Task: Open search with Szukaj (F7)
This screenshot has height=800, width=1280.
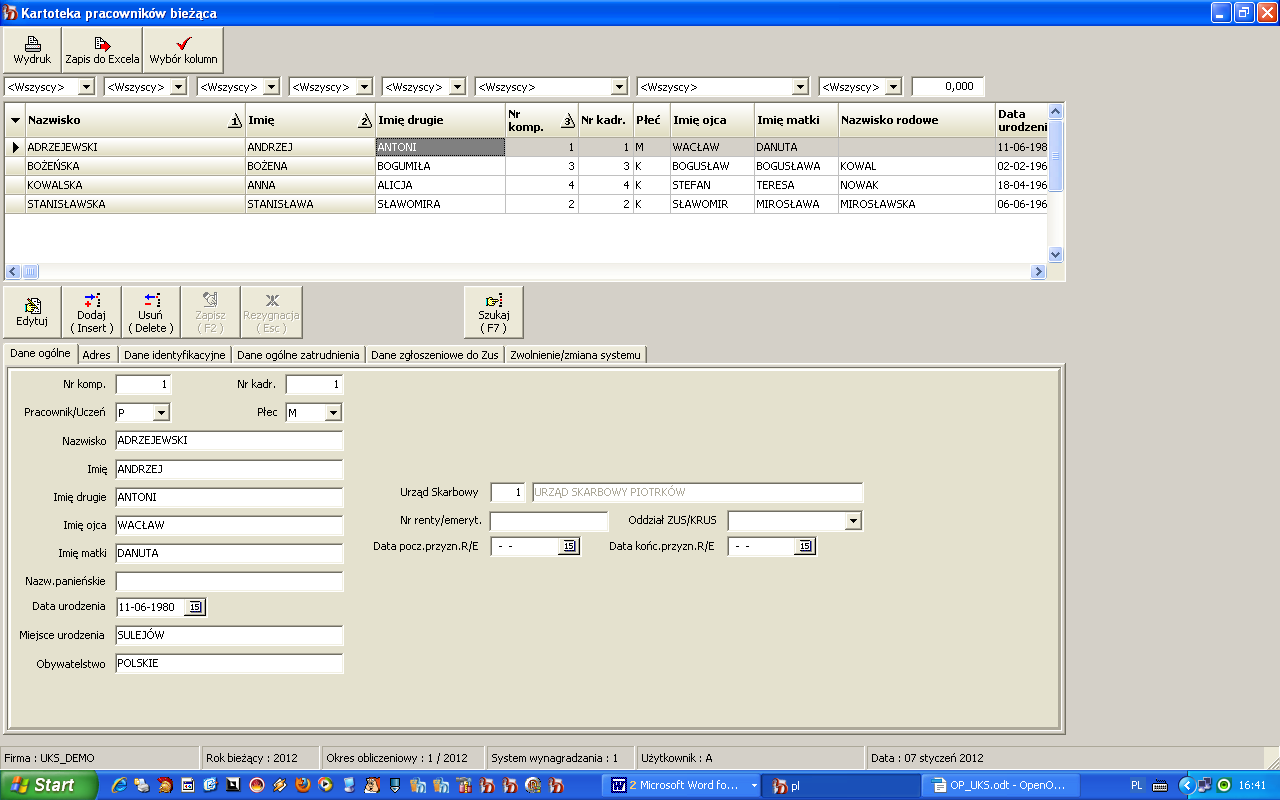Action: pos(493,312)
